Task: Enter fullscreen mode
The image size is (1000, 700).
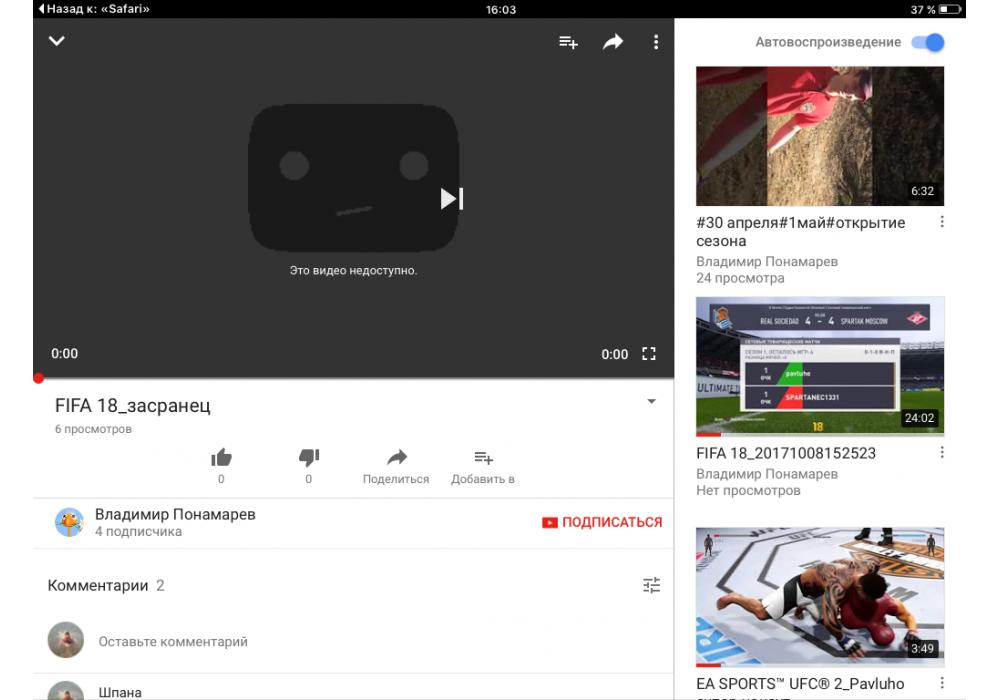Action: (x=649, y=354)
